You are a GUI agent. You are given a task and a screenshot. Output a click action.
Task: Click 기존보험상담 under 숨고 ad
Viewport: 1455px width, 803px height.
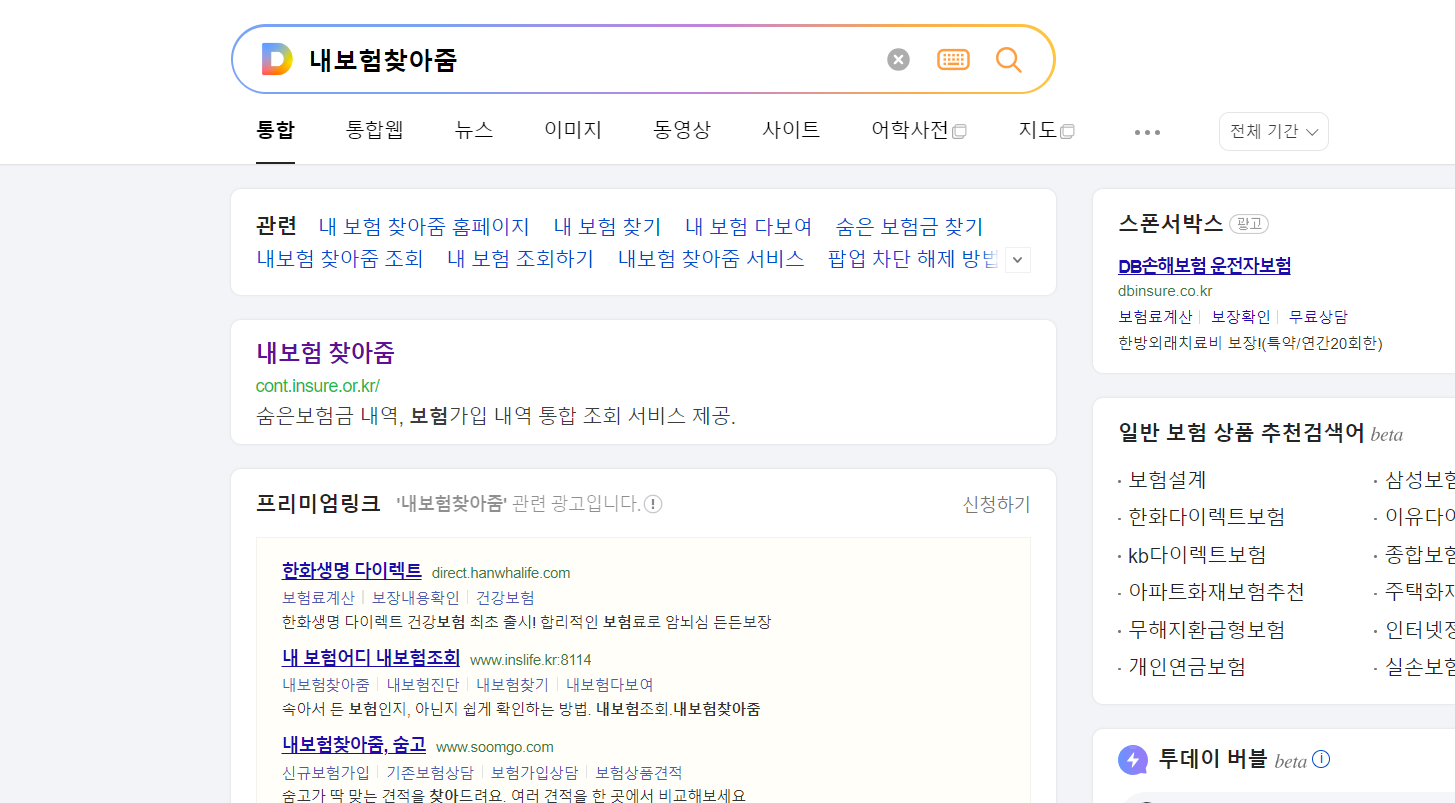(x=430, y=772)
